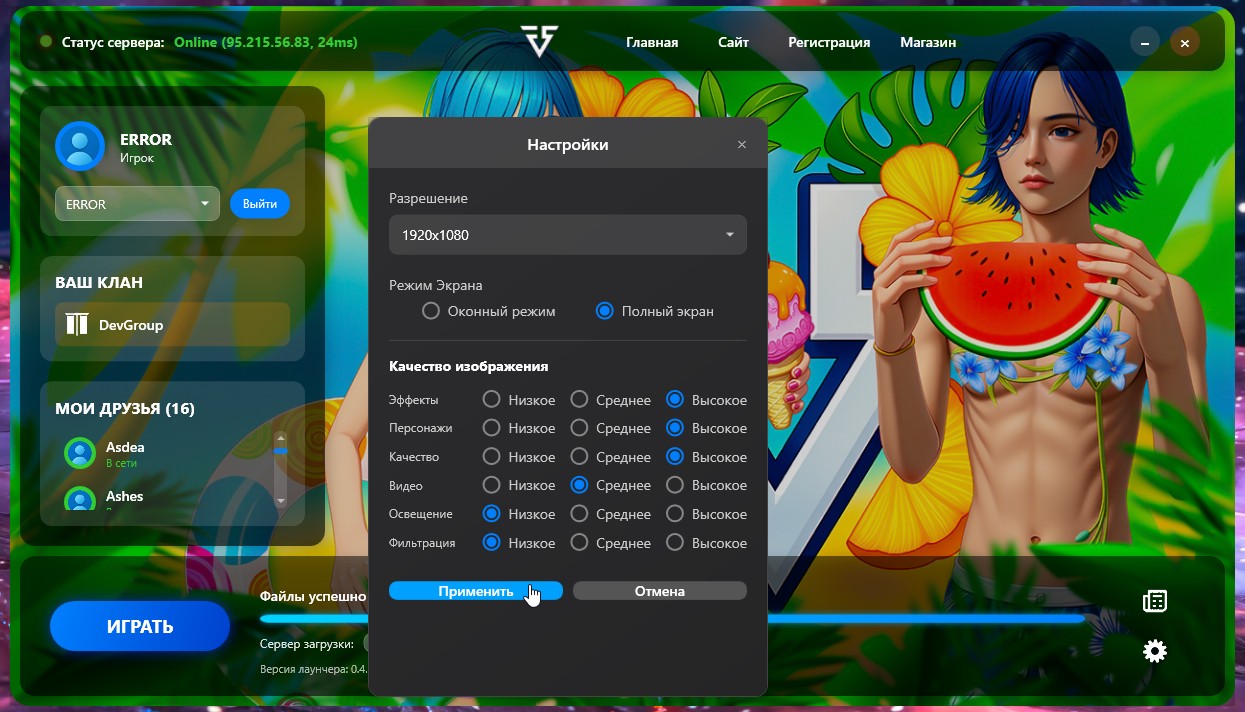Open the 1920x1080 resolution dropdown
Screen dimensions: 1245x712
pos(567,235)
